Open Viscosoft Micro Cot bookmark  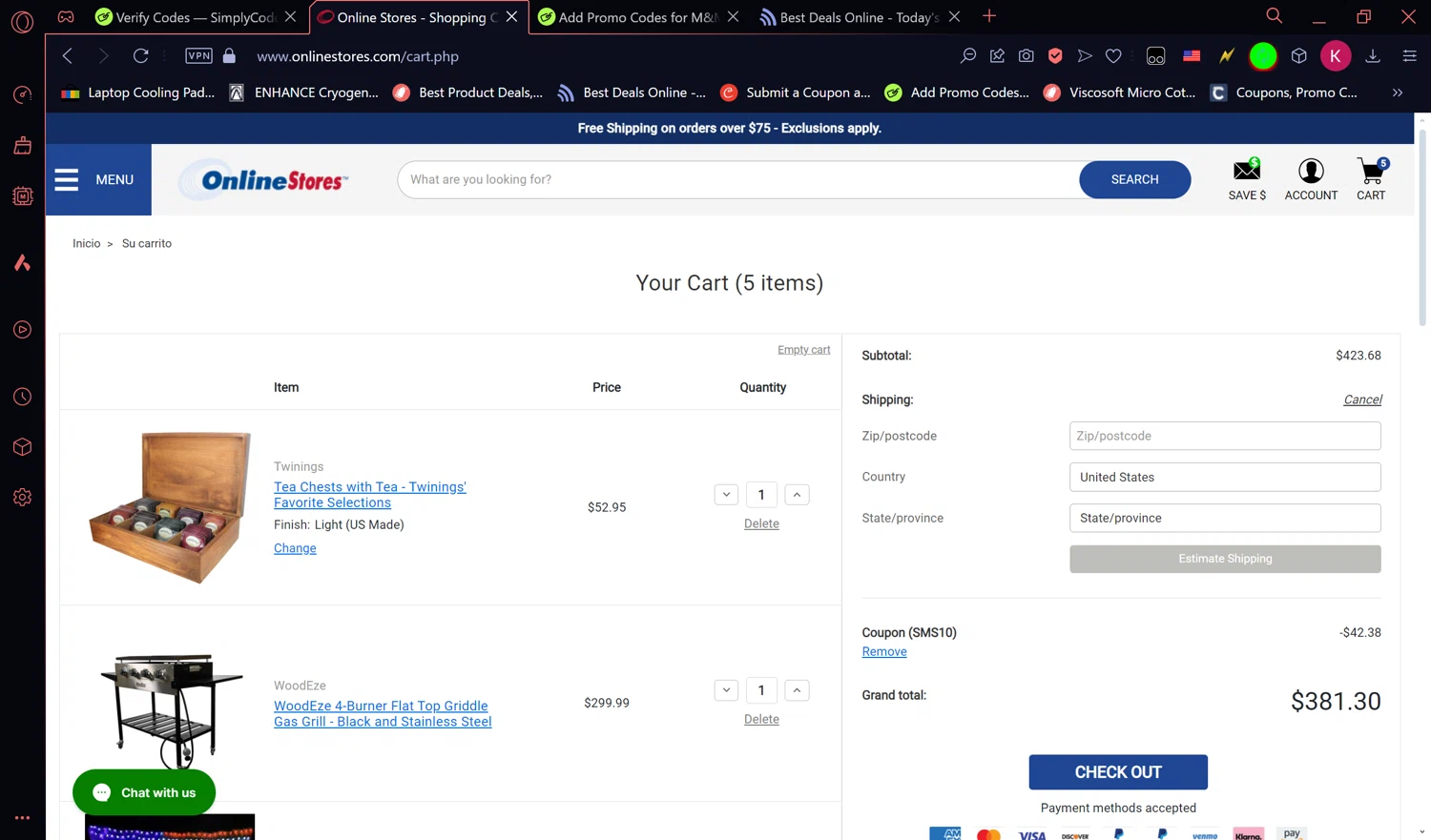click(x=1120, y=92)
